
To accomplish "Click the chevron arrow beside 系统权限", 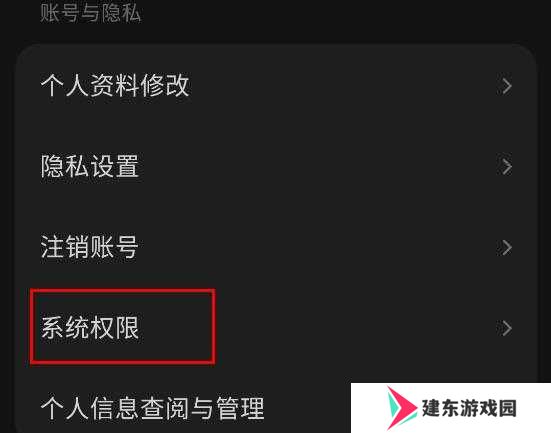I will pos(506,328).
